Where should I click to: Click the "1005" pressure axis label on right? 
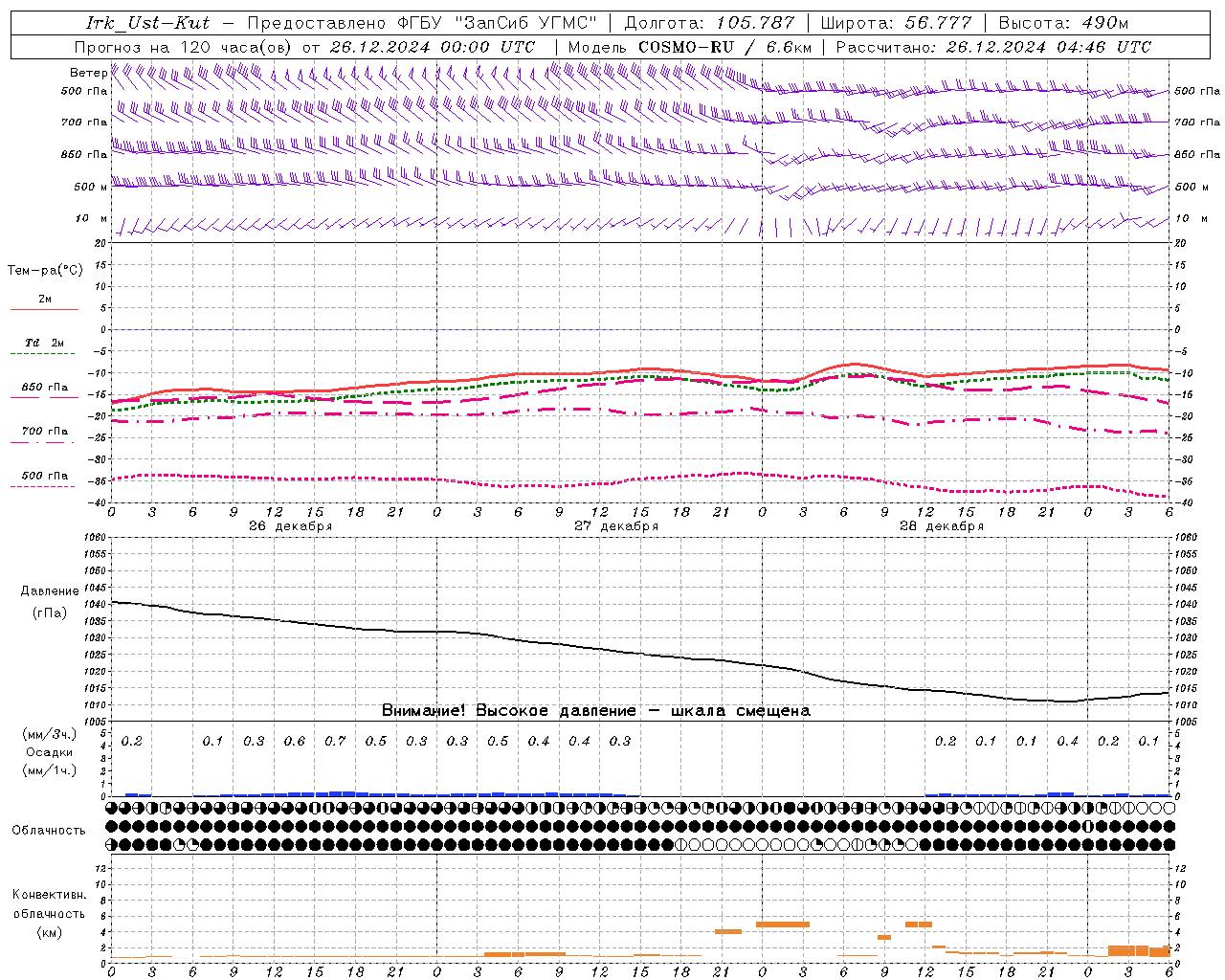click(1185, 722)
